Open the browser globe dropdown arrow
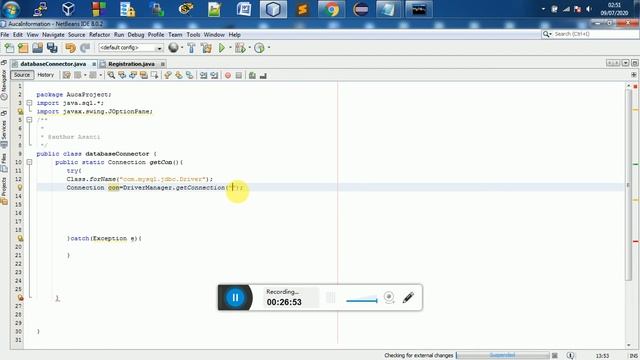640x360 pixels. coord(182,48)
